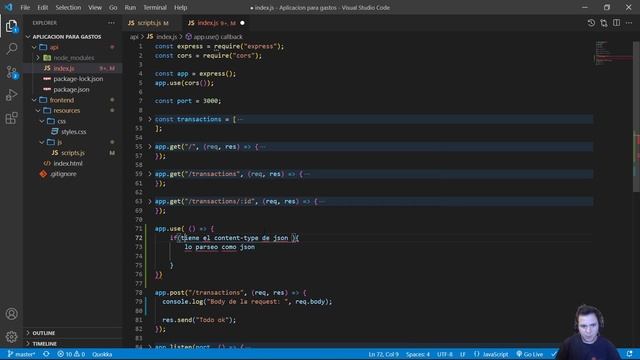Open the Help menu

pyautogui.click(x=180, y=7)
